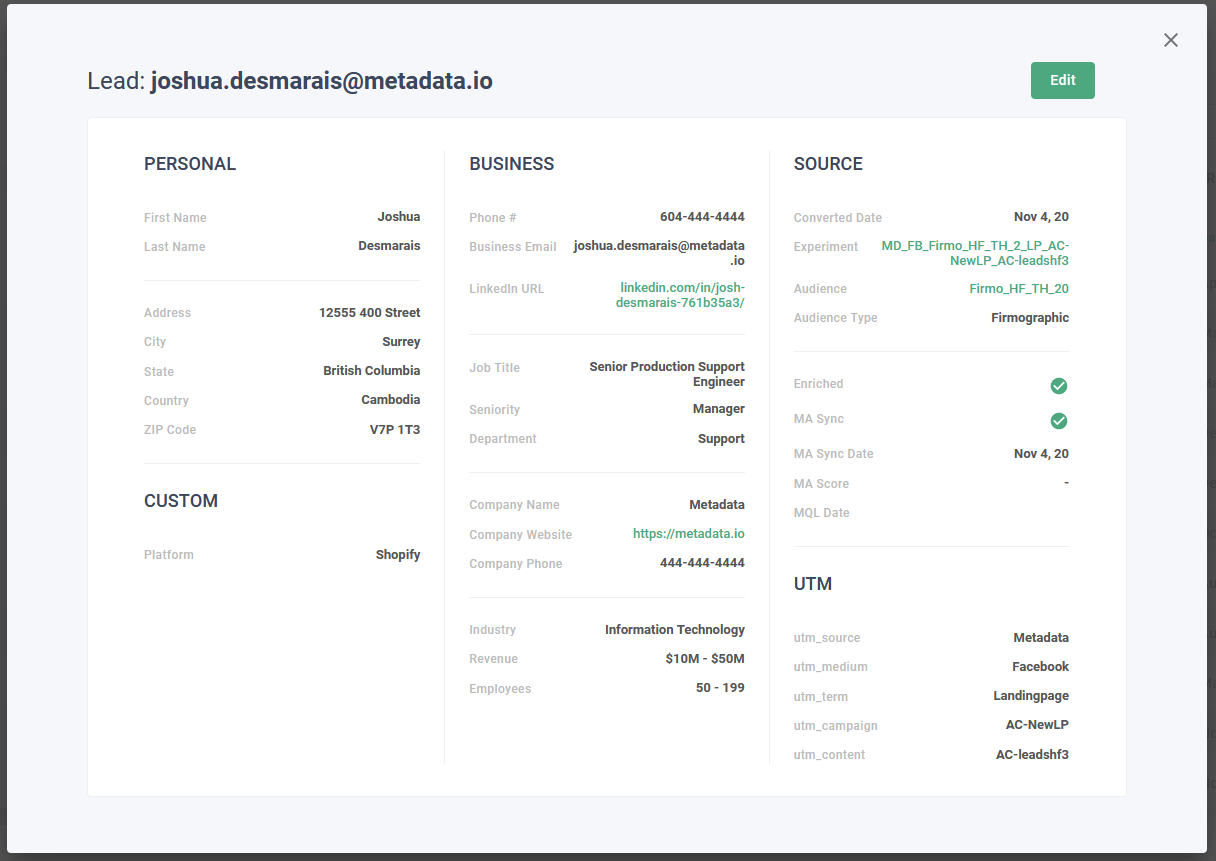The width and height of the screenshot is (1216, 861).
Task: Click the MA Sync green checkmark icon
Action: pyautogui.click(x=1059, y=421)
